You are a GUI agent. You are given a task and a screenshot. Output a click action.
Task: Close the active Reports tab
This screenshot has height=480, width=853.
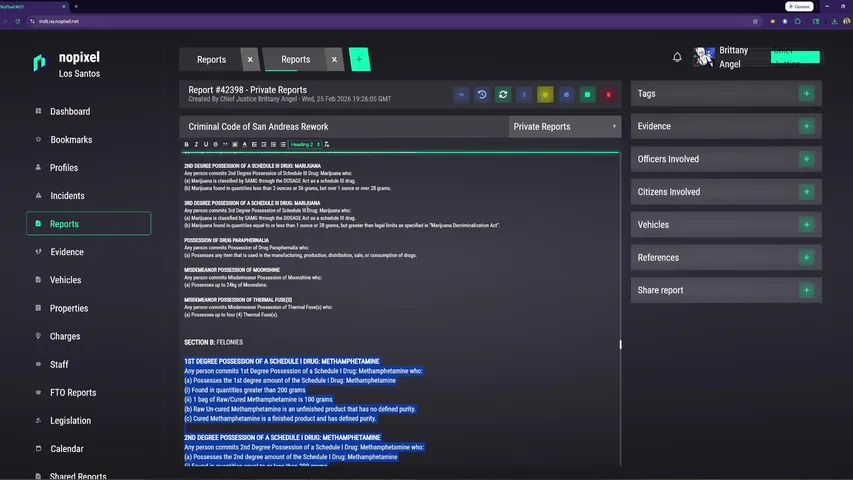(334, 60)
